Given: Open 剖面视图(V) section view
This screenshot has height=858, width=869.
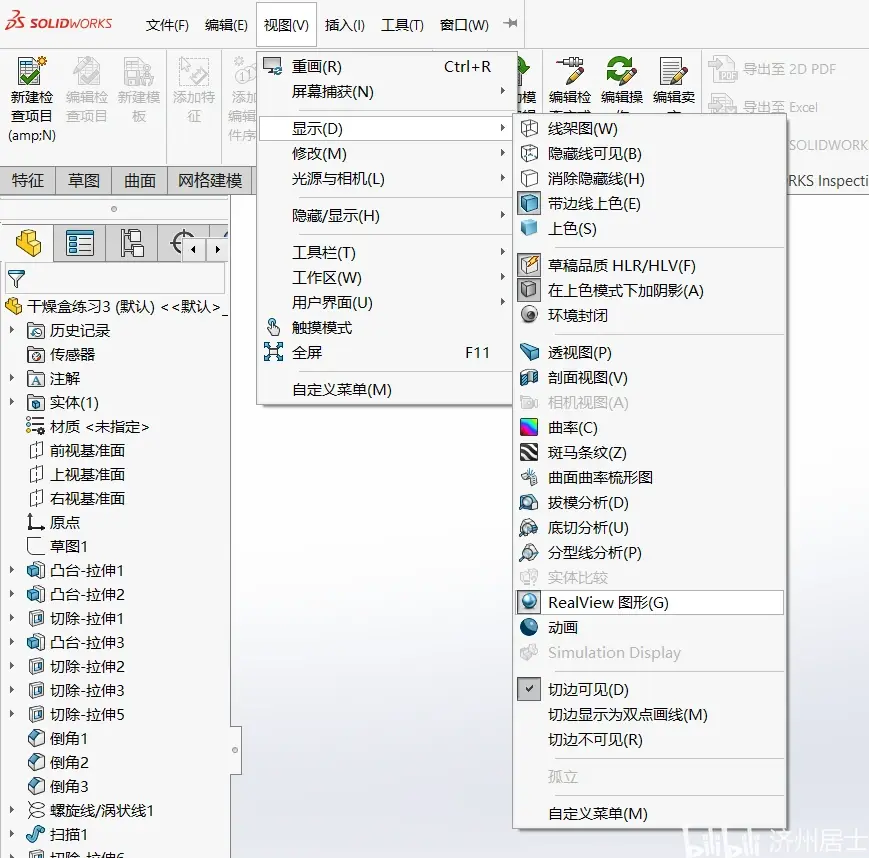Looking at the screenshot, I should point(650,377).
